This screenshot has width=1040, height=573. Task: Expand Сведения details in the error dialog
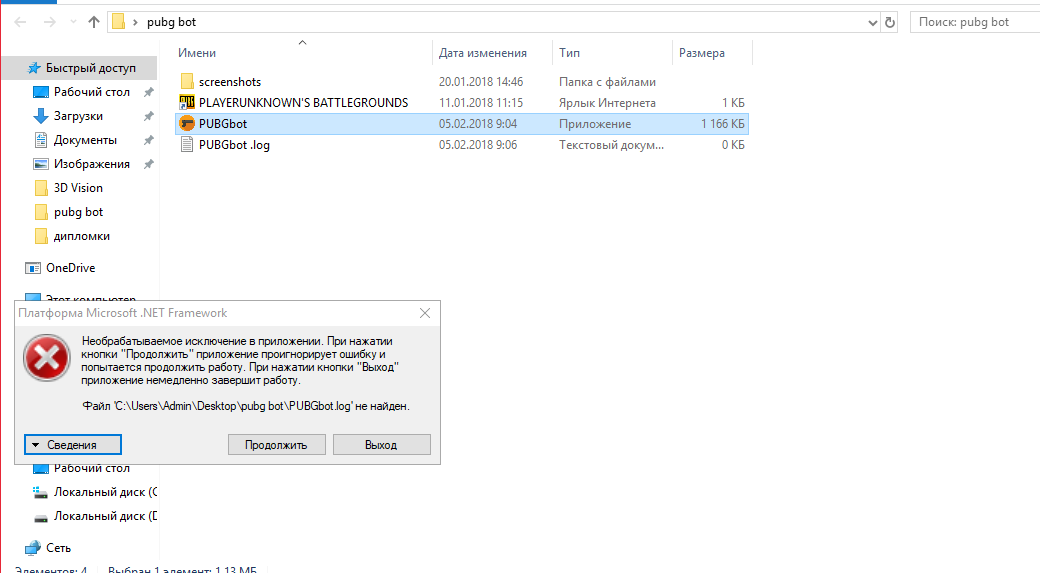pyautogui.click(x=73, y=444)
